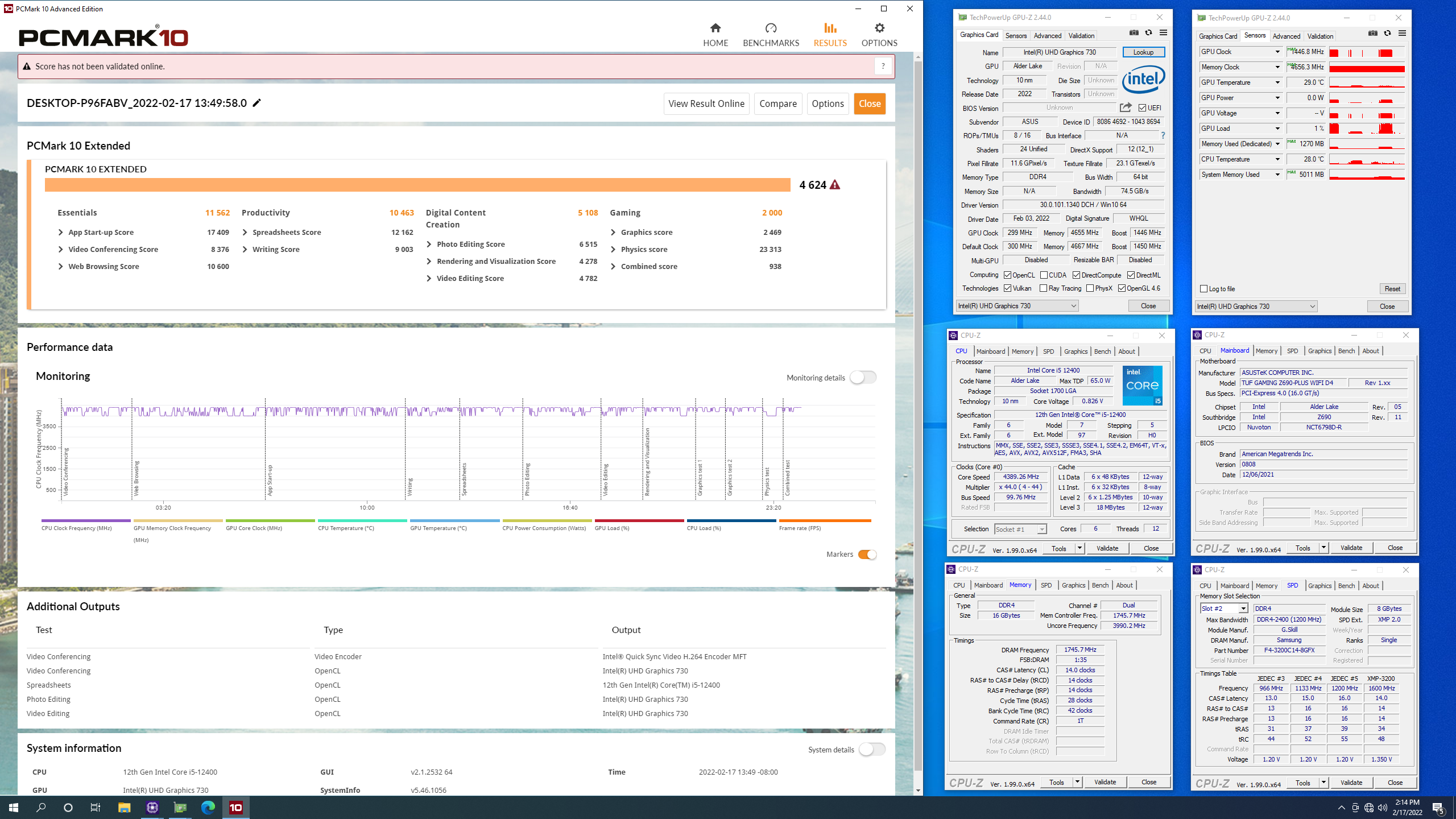Image resolution: width=1456 pixels, height=819 pixels.
Task: Click the pencil icon to rename result
Action: click(x=257, y=103)
